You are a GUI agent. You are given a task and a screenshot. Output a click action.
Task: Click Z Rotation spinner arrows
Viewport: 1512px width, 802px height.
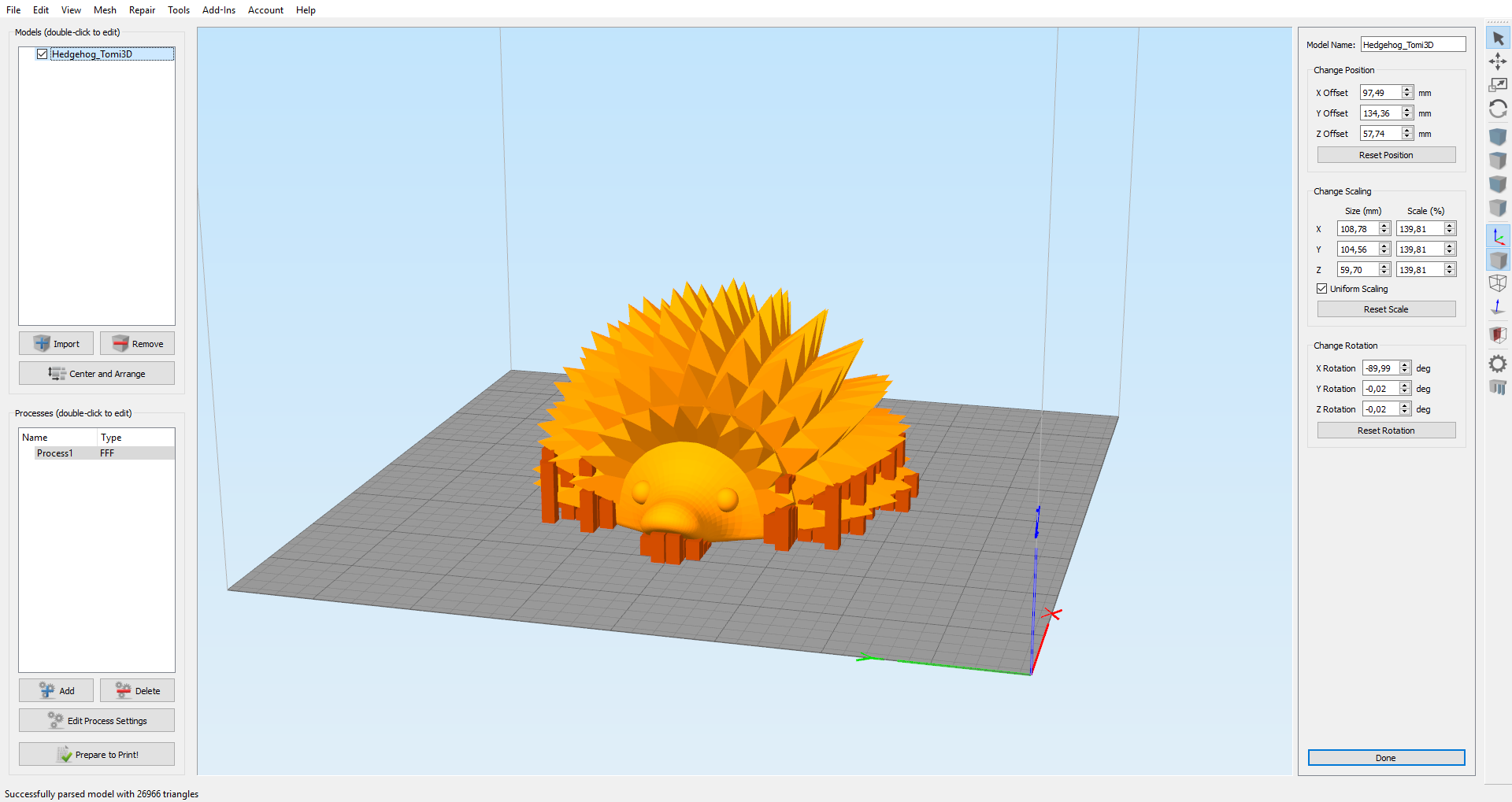pos(1405,409)
